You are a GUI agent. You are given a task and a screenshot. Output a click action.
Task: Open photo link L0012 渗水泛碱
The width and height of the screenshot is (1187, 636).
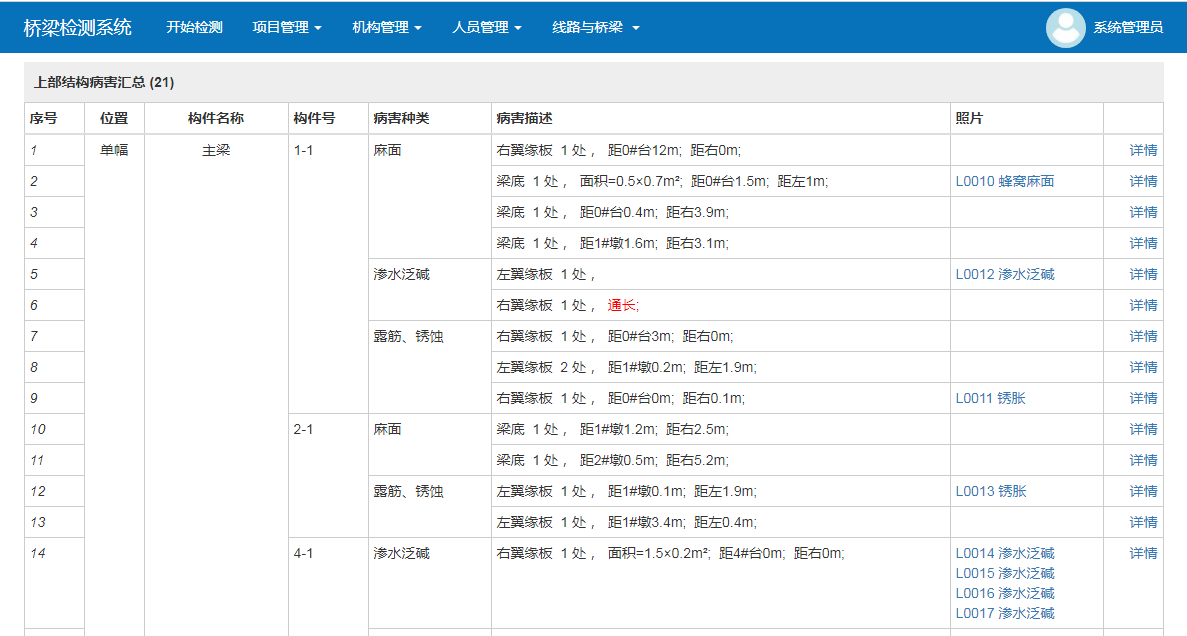[1004, 274]
